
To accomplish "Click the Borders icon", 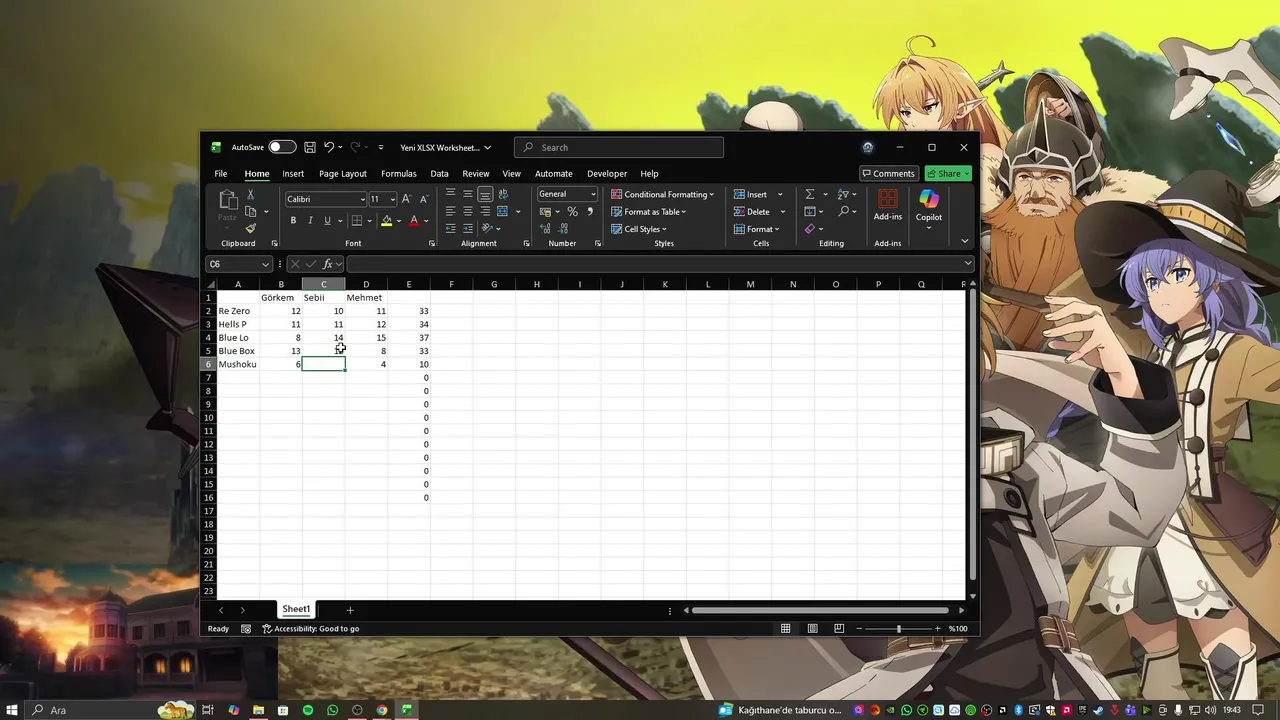I will coord(357,221).
